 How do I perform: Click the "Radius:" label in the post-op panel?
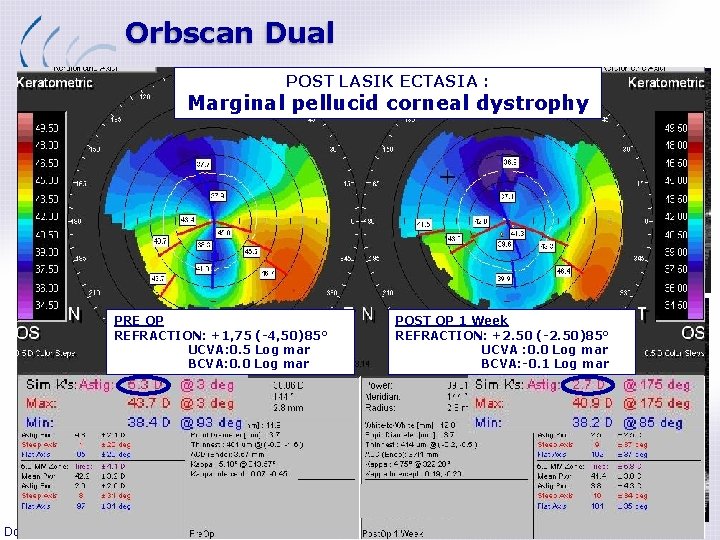click(380, 407)
